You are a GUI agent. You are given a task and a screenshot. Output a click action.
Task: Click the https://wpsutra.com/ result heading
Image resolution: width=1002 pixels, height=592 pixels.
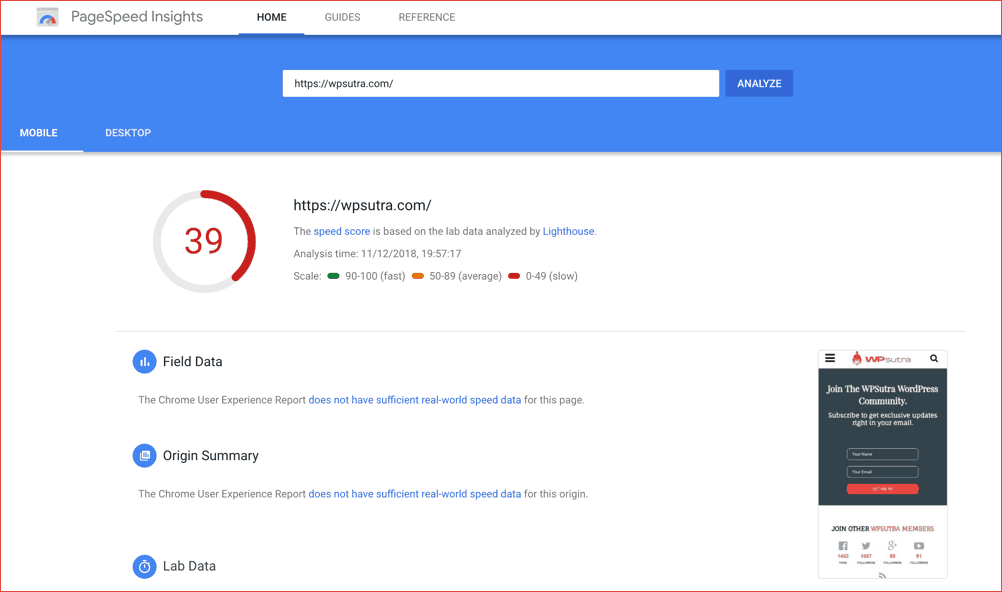pyautogui.click(x=362, y=205)
